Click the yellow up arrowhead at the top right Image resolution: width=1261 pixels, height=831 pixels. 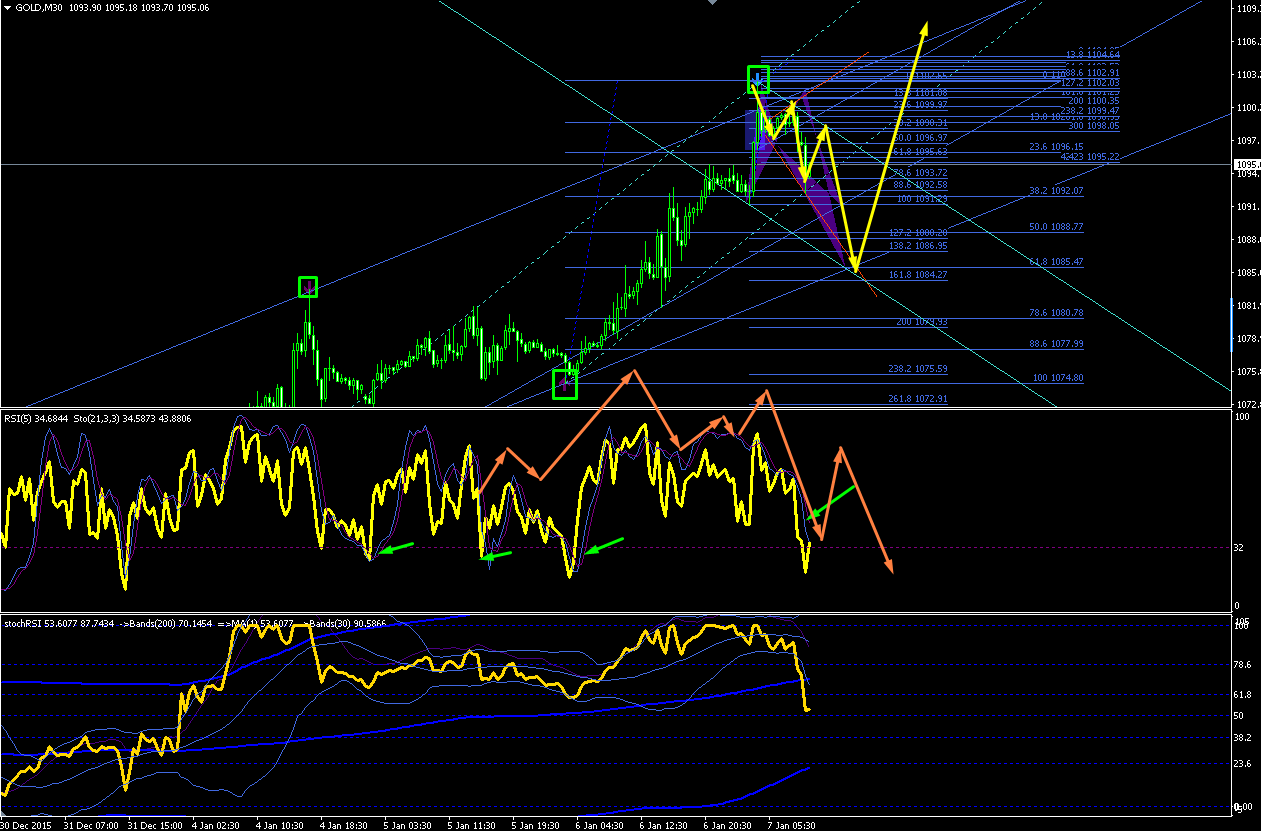925,29
